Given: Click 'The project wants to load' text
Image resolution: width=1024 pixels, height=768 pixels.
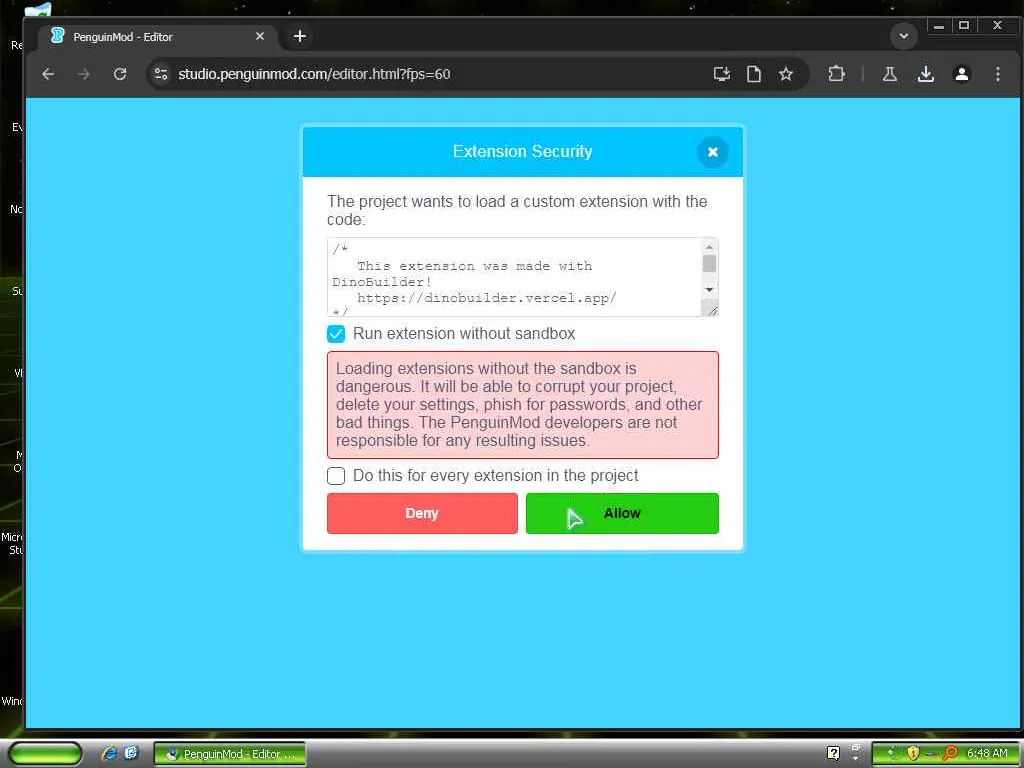Looking at the screenshot, I should point(517,210).
